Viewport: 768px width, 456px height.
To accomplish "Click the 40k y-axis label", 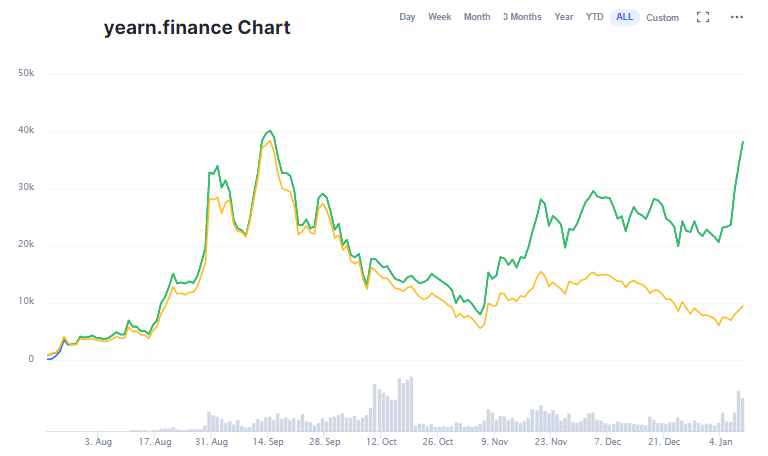I will [x=24, y=131].
